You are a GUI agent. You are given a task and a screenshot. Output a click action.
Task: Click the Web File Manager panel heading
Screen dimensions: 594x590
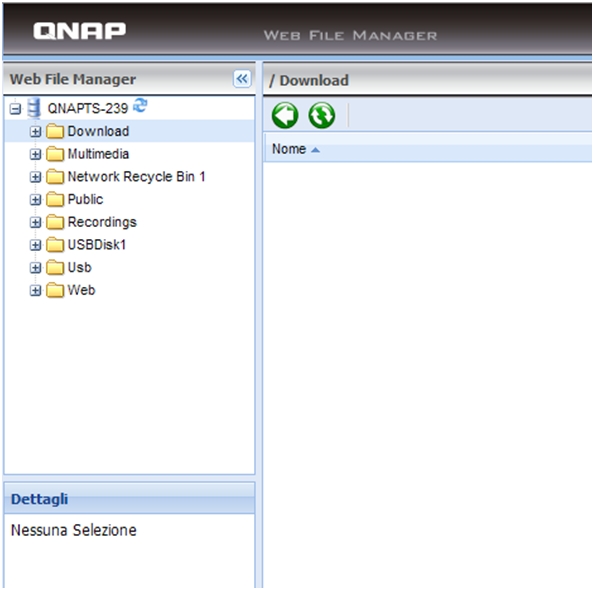click(x=73, y=80)
